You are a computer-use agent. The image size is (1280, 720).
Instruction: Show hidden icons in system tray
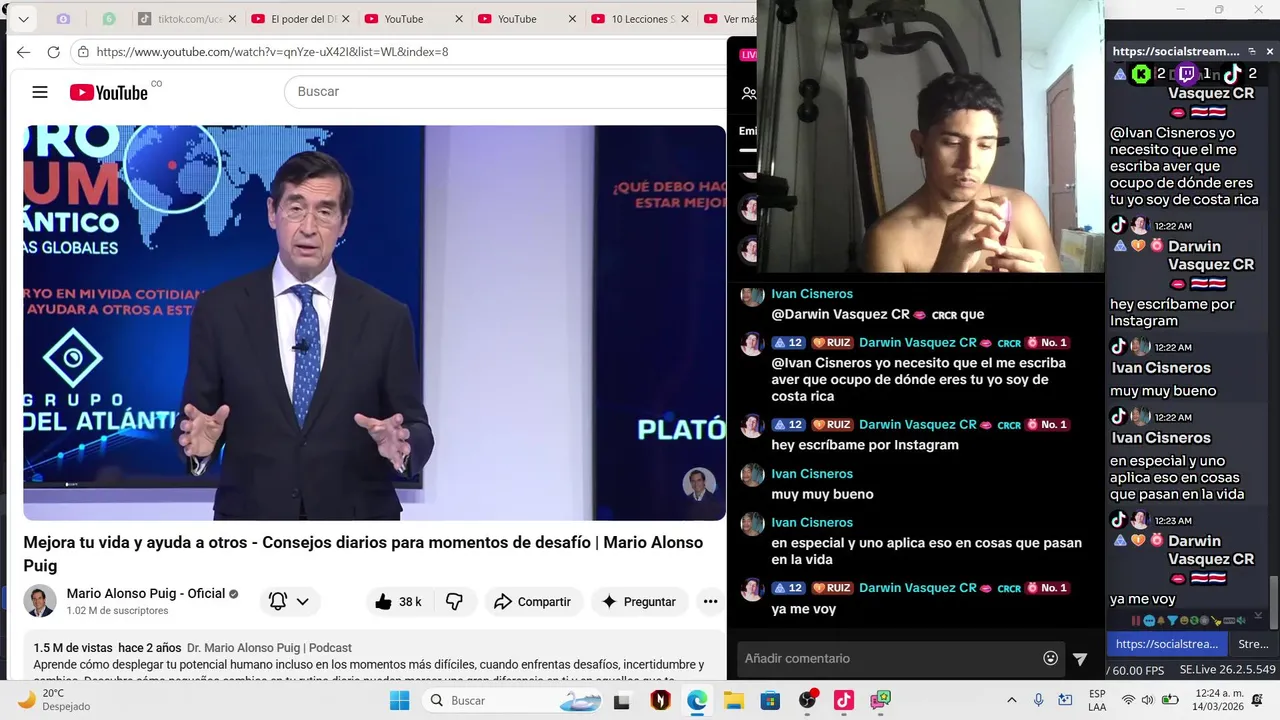[1011, 700]
